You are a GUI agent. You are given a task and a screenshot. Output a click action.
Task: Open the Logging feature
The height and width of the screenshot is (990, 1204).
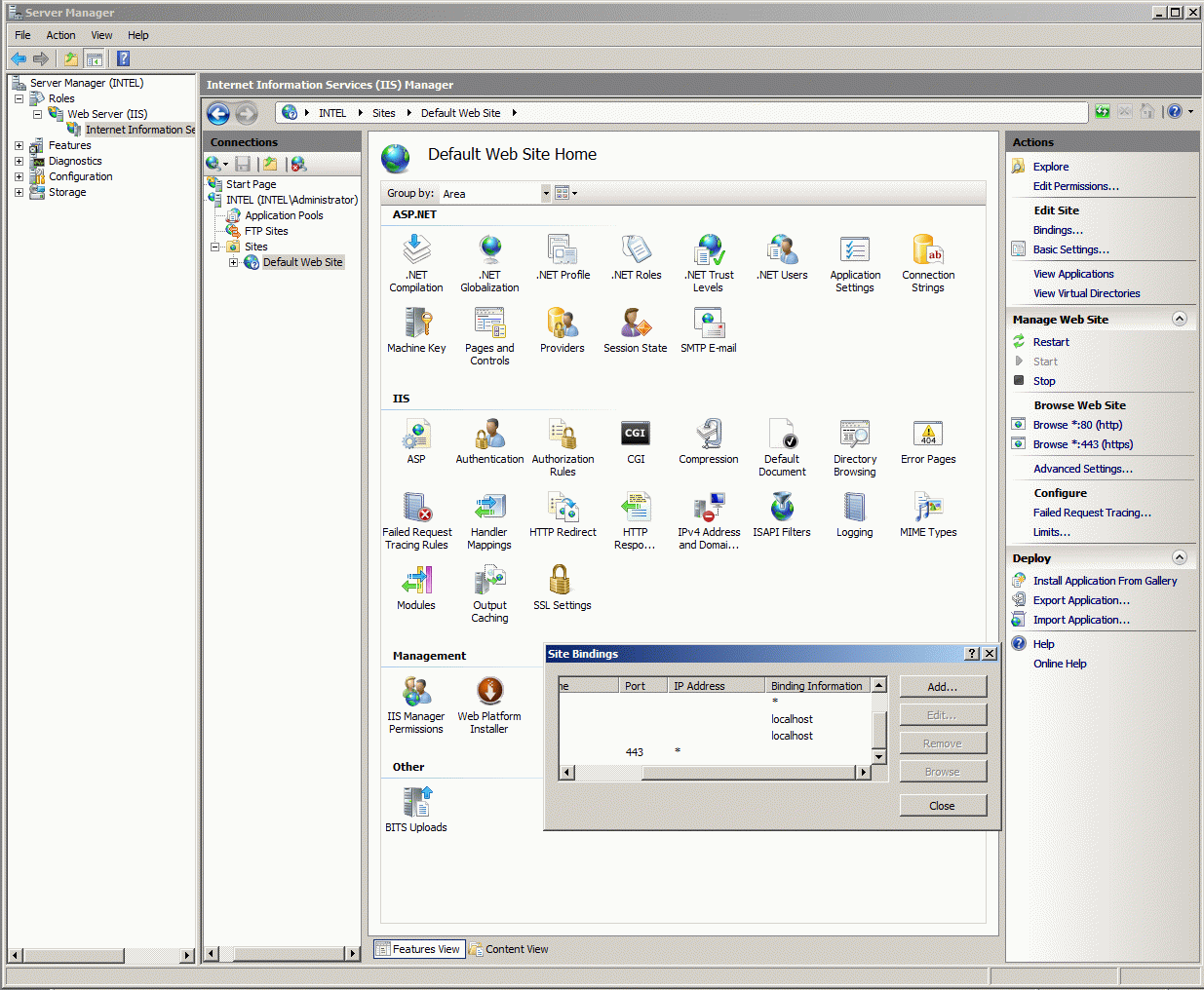tap(855, 514)
